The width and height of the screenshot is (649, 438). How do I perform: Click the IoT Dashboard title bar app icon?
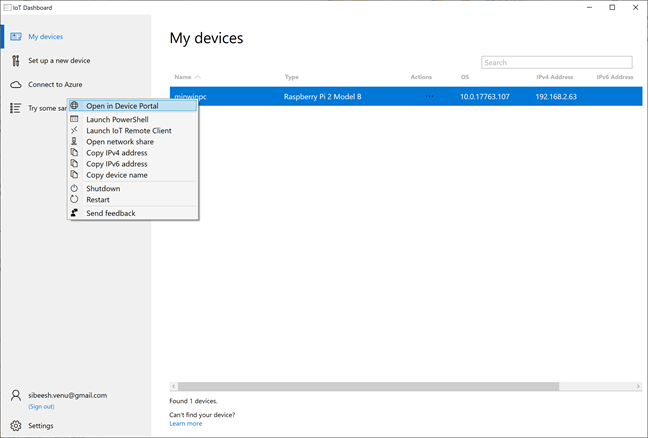[7, 7]
